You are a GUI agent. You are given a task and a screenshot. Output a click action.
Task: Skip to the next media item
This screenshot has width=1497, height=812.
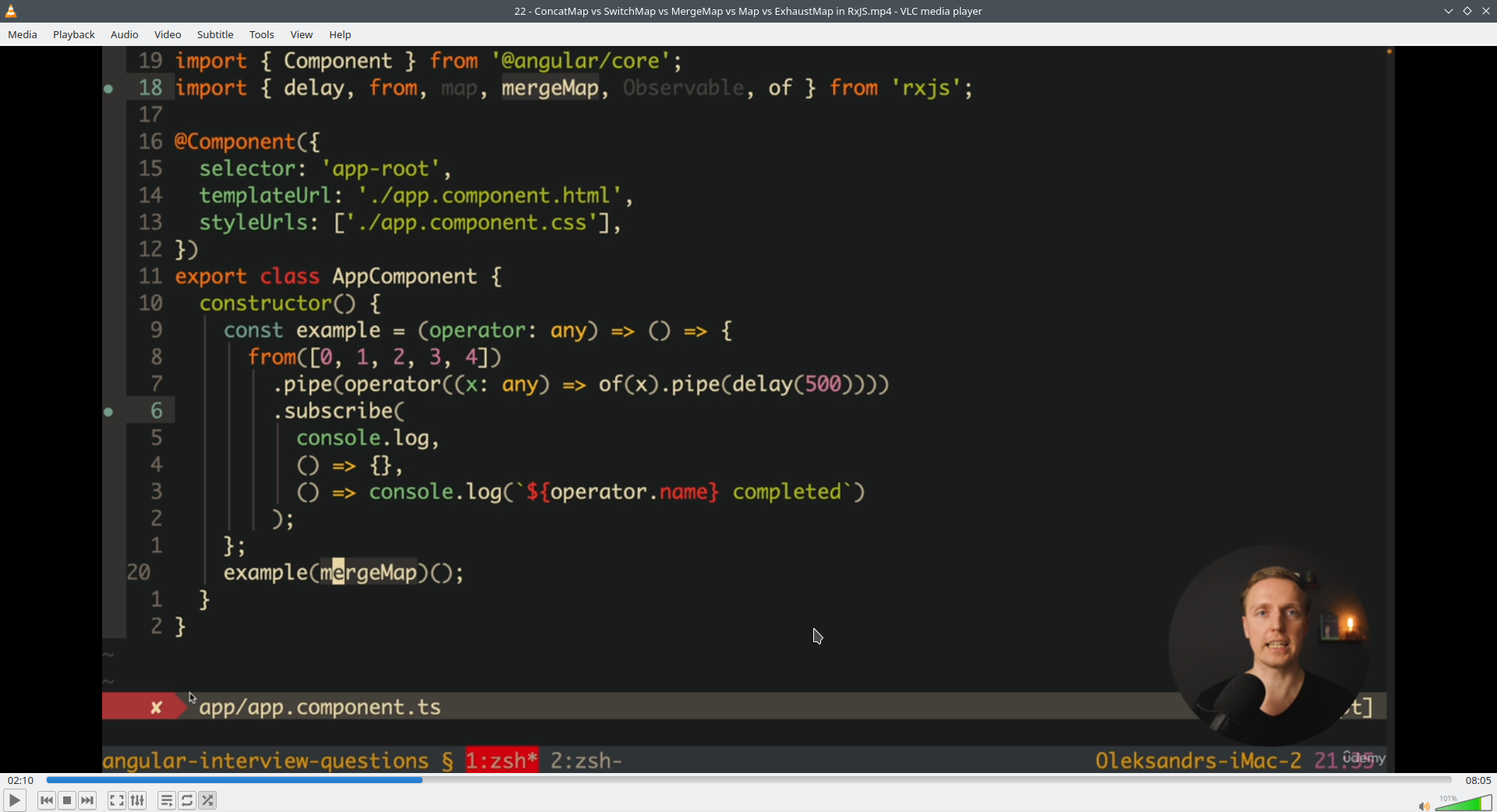(x=87, y=800)
